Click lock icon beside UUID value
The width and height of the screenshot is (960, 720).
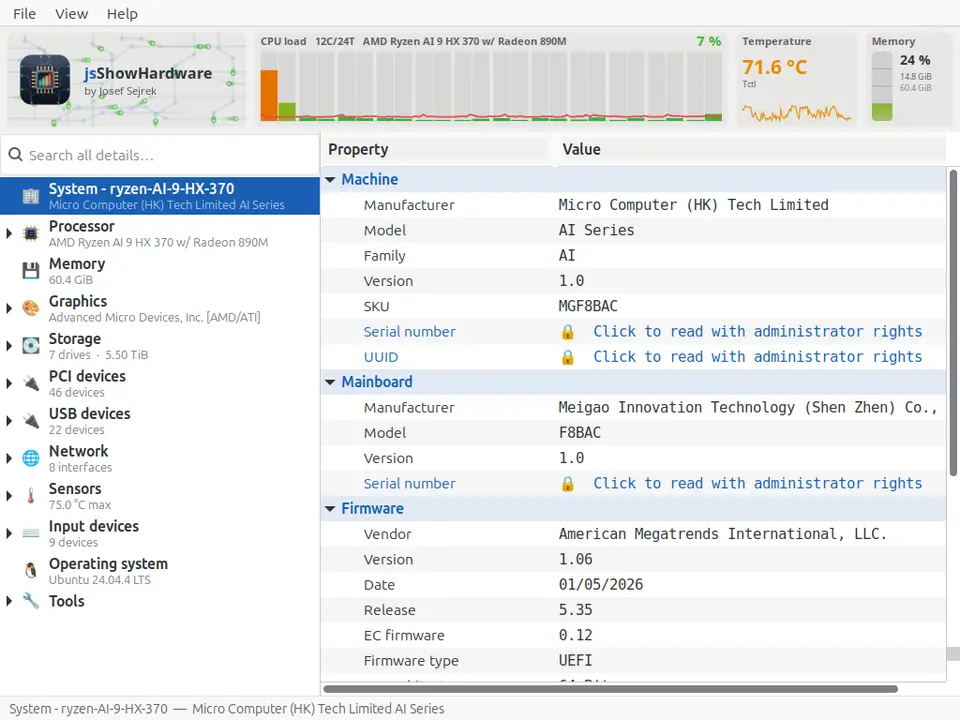[x=568, y=357]
